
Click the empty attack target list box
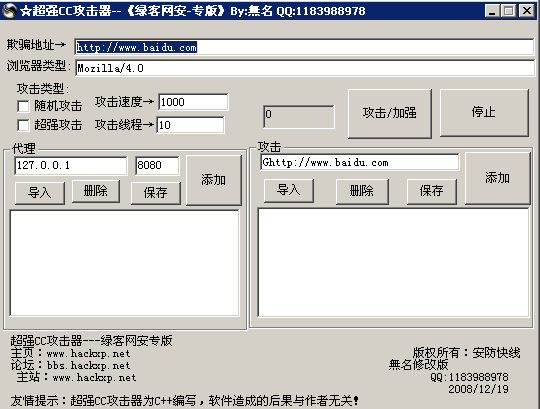(x=393, y=262)
